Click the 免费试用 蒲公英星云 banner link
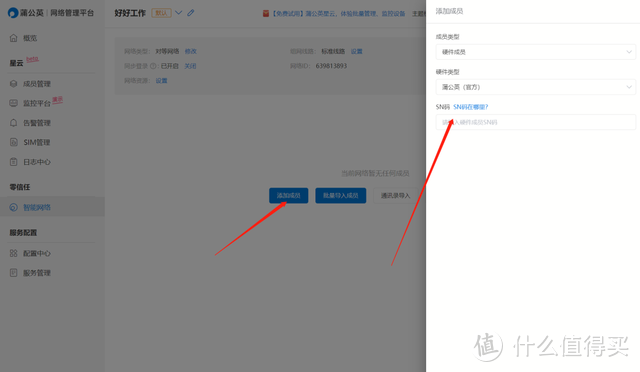The width and height of the screenshot is (640, 372). pos(338,13)
